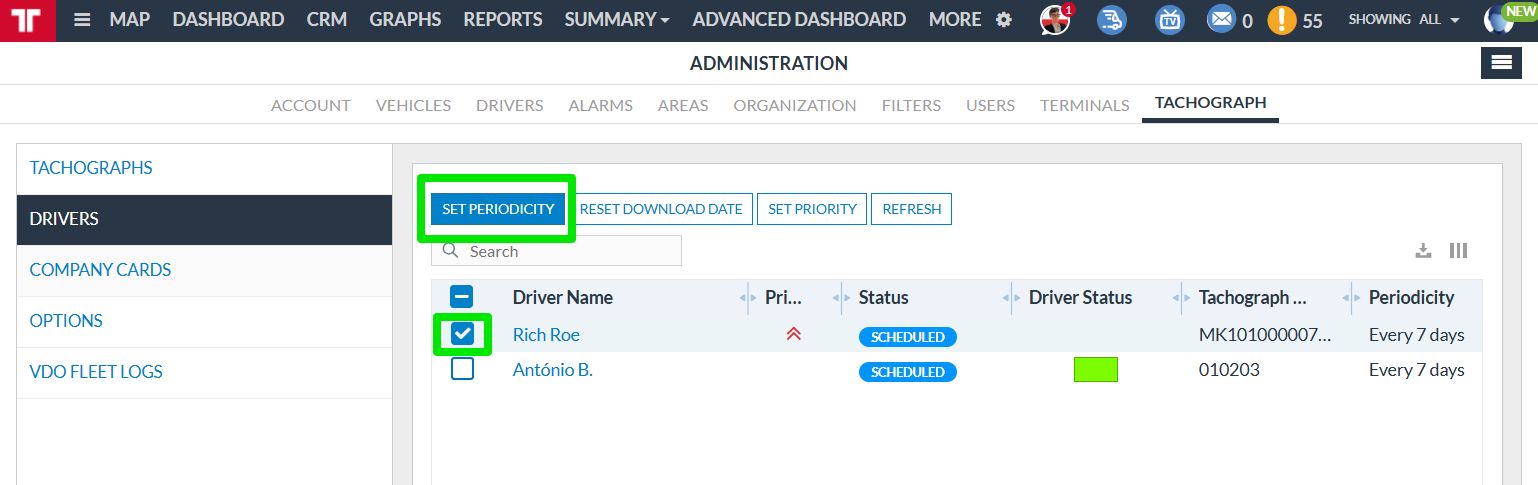Focus the Search input field
The width and height of the screenshot is (1538, 485).
(556, 251)
